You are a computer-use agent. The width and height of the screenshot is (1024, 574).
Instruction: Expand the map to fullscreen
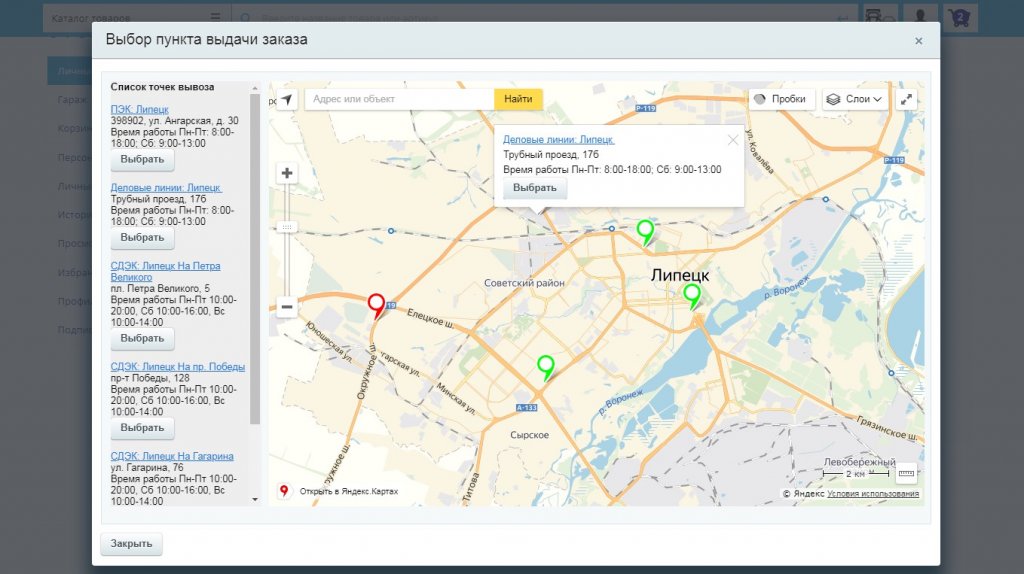[x=906, y=100]
